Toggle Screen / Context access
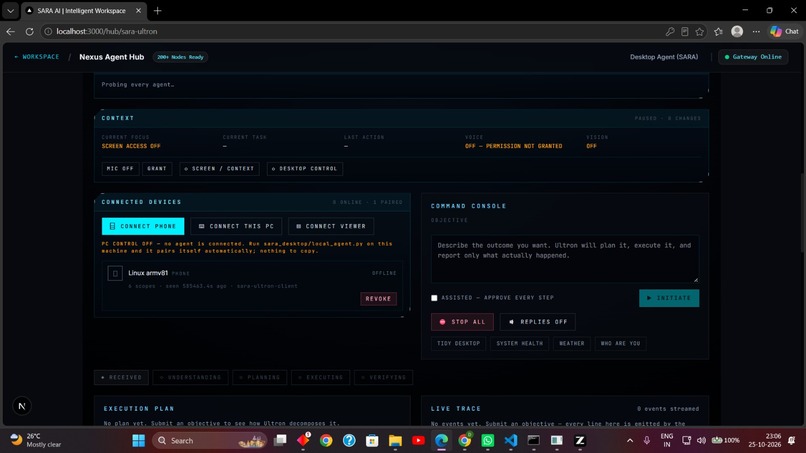This screenshot has height=453, width=806. (x=219, y=169)
